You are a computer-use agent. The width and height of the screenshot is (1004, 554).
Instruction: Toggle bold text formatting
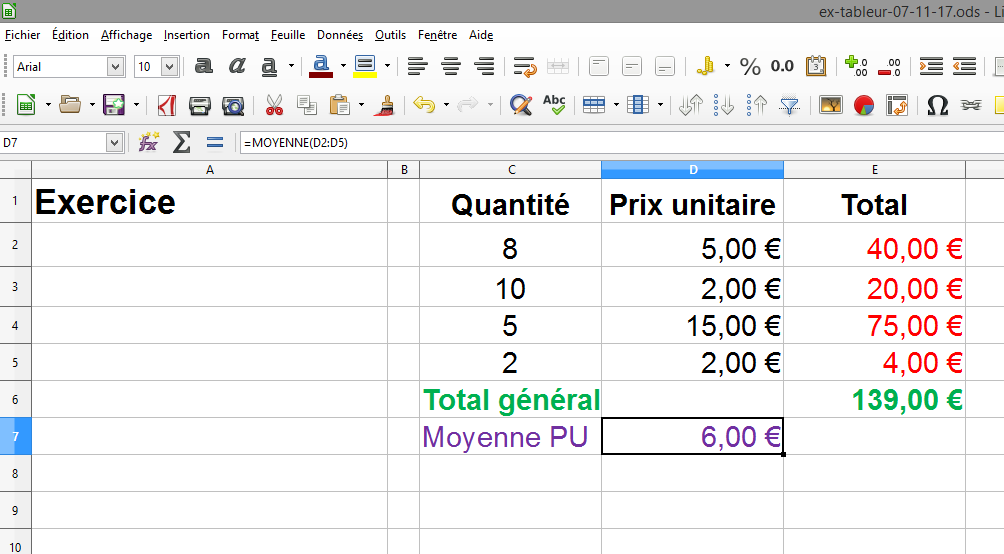[x=204, y=66]
